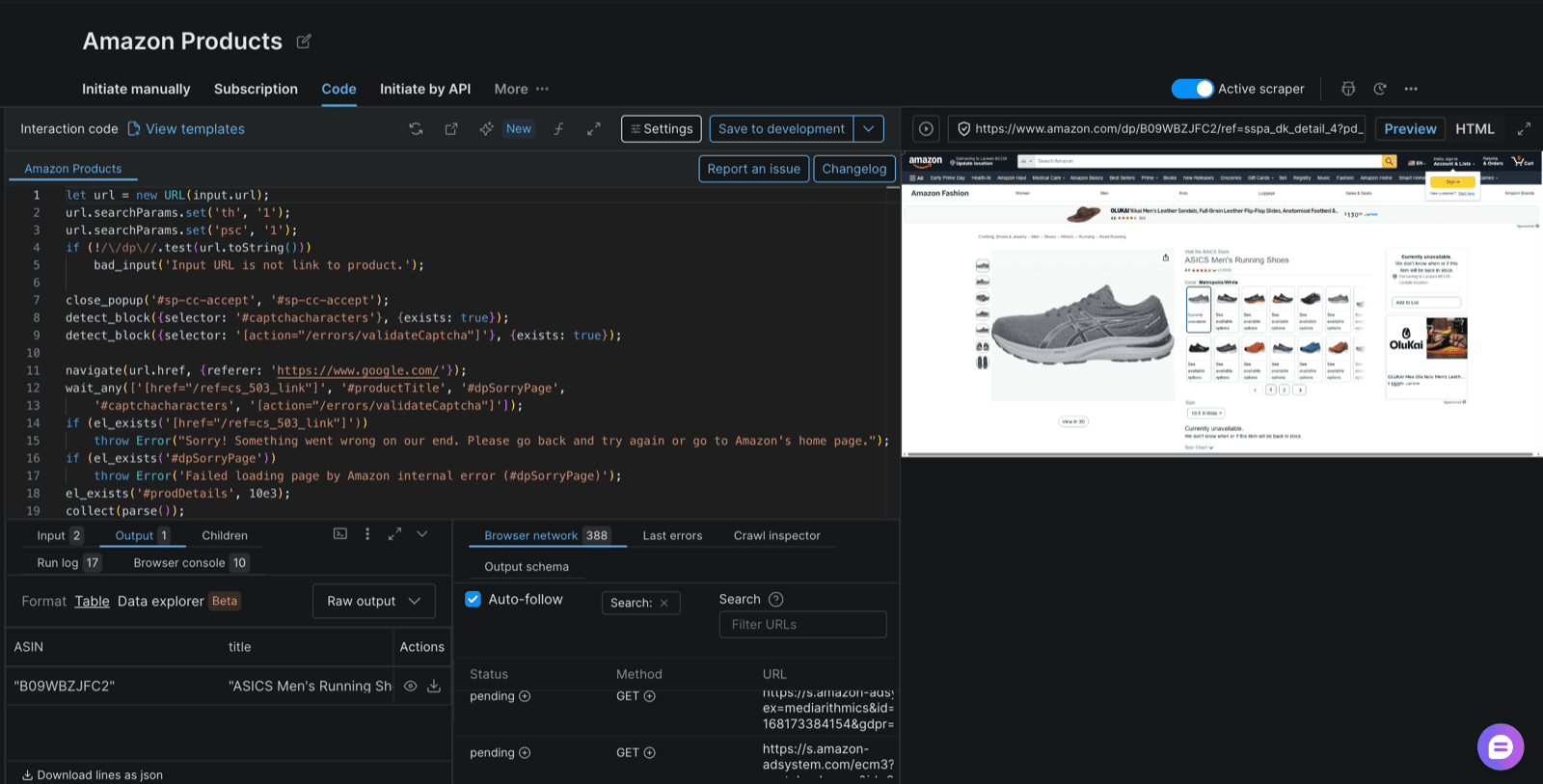
Task: Click the terminal console icon in output panel
Action: pyautogui.click(x=340, y=533)
